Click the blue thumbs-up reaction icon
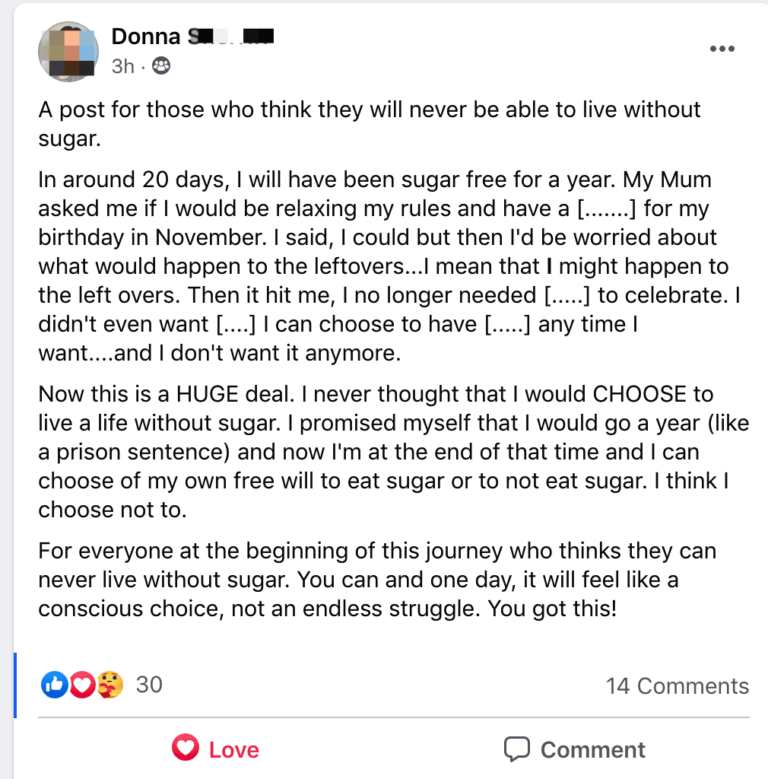This screenshot has width=768, height=779. (54, 684)
